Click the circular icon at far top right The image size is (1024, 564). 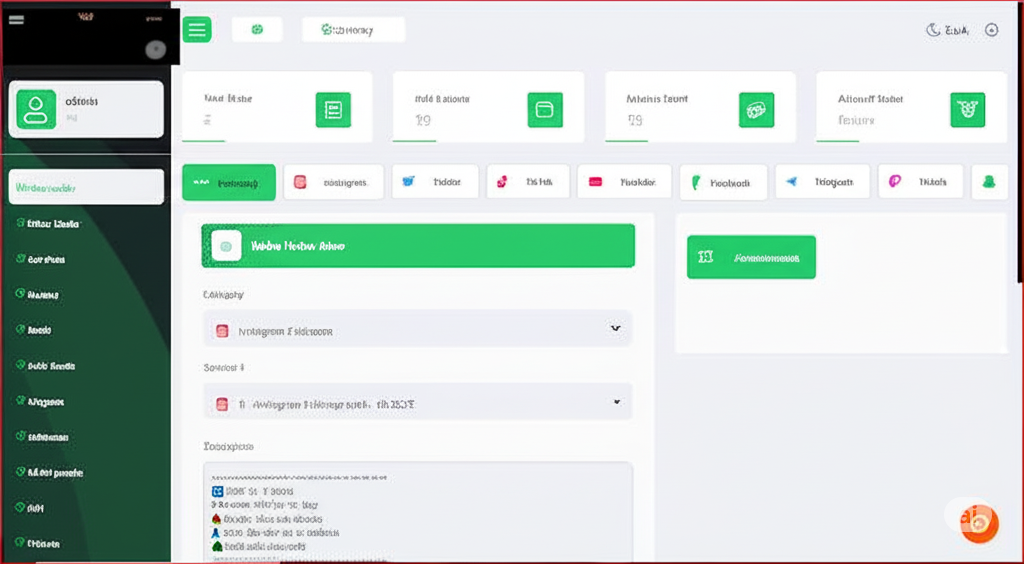[991, 30]
